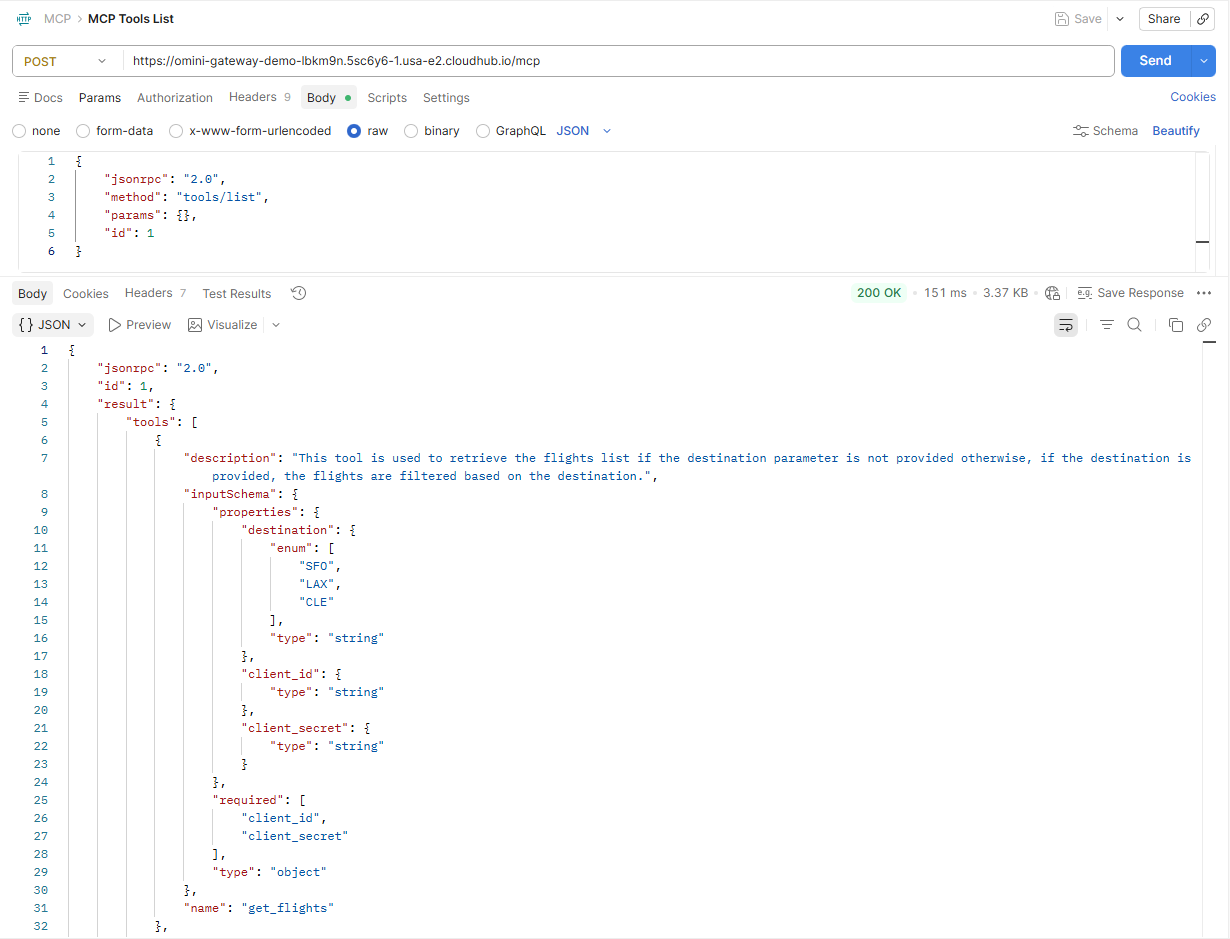
Task: Toggle word wrap in response
Action: click(1066, 325)
